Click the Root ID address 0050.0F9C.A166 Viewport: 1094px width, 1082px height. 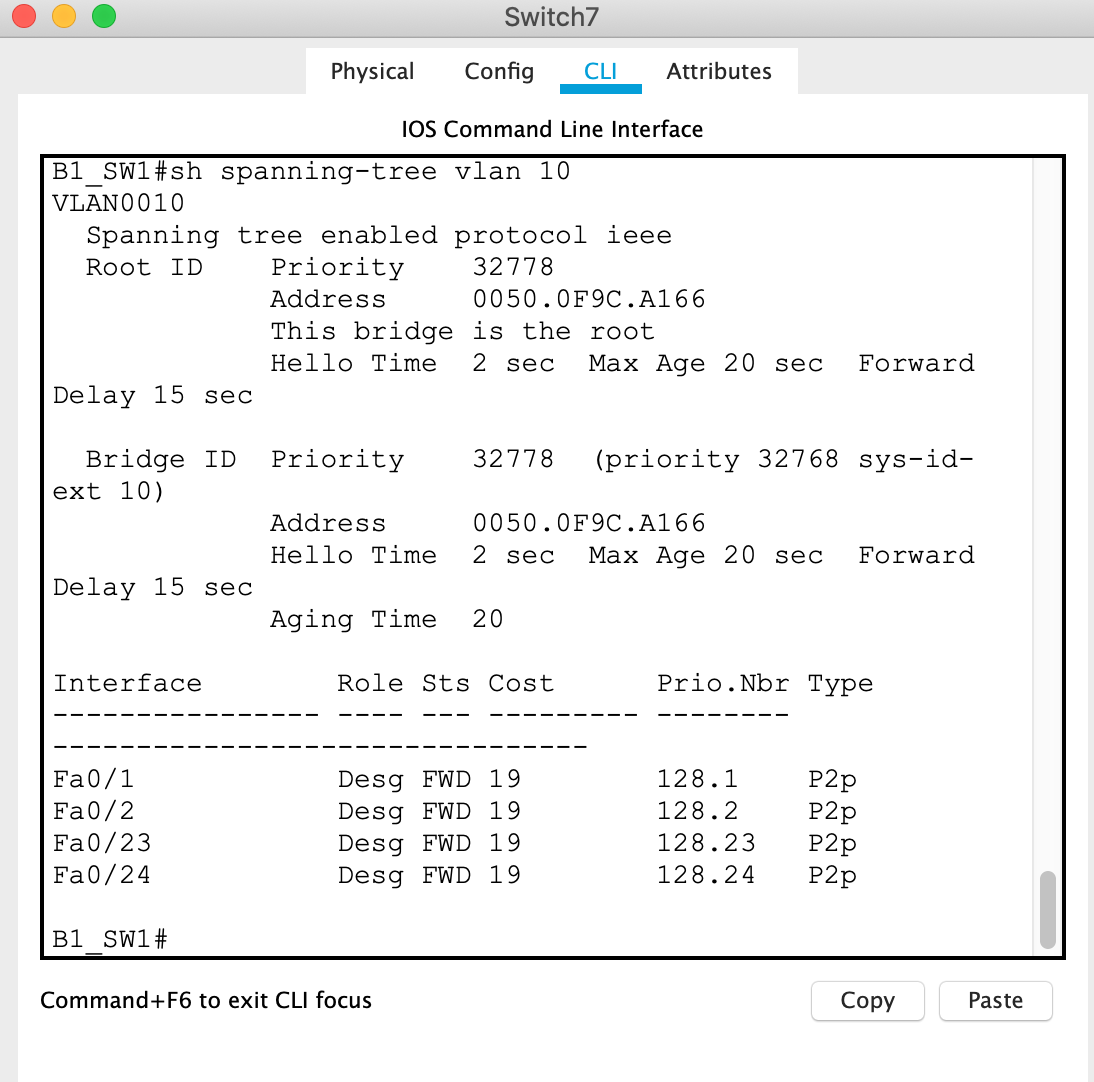tap(589, 299)
